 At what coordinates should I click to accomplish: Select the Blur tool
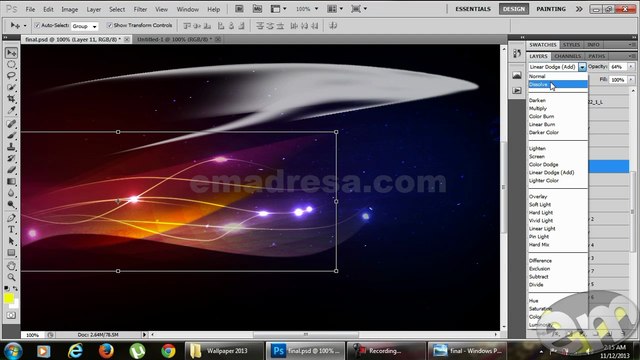[11, 193]
